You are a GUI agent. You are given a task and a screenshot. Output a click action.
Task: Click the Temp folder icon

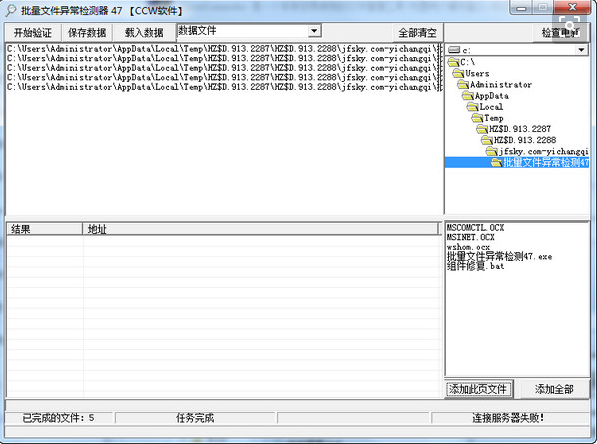[x=477, y=118]
